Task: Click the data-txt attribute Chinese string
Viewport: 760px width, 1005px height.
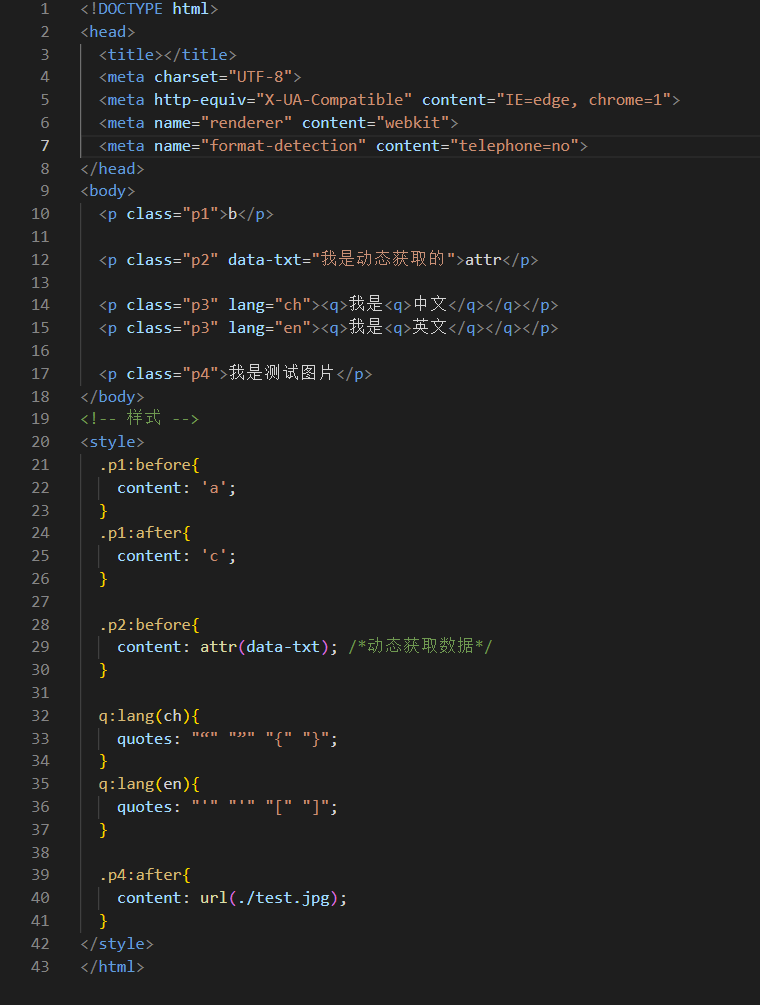Action: point(383,260)
